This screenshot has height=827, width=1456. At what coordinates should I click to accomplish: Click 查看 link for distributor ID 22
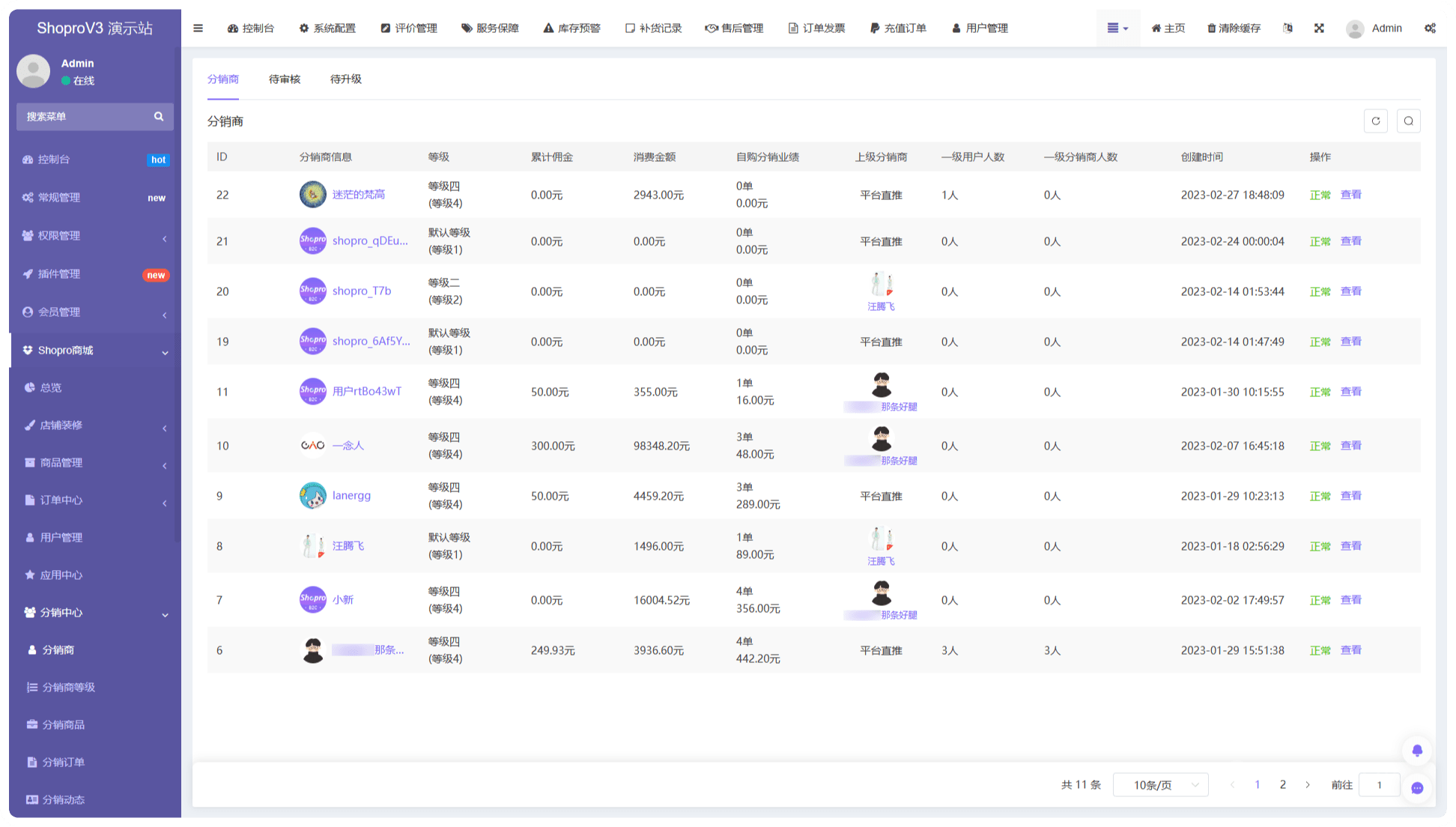pos(1350,195)
